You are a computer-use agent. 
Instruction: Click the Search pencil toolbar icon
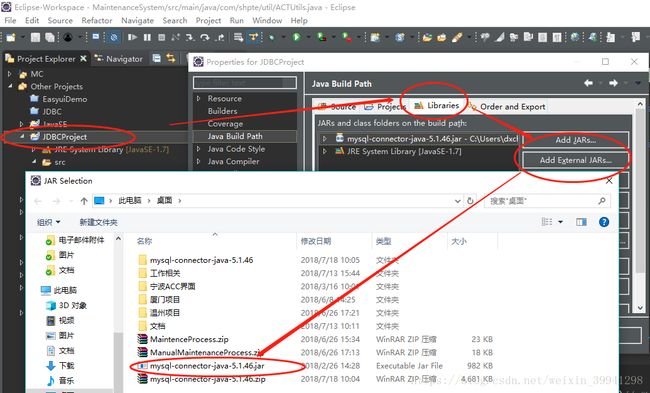457,38
